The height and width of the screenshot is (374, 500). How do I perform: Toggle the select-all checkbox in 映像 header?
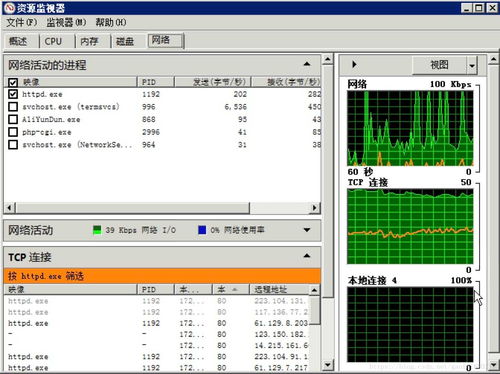click(13, 82)
